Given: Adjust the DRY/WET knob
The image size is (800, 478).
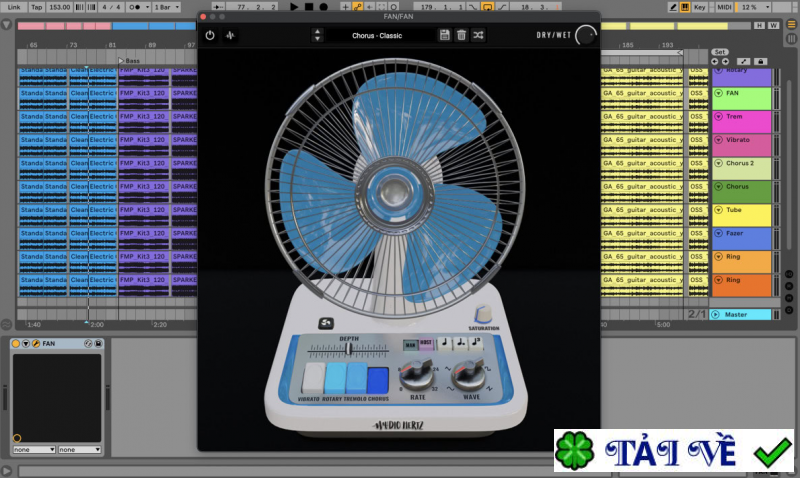Looking at the screenshot, I should pos(586,35).
